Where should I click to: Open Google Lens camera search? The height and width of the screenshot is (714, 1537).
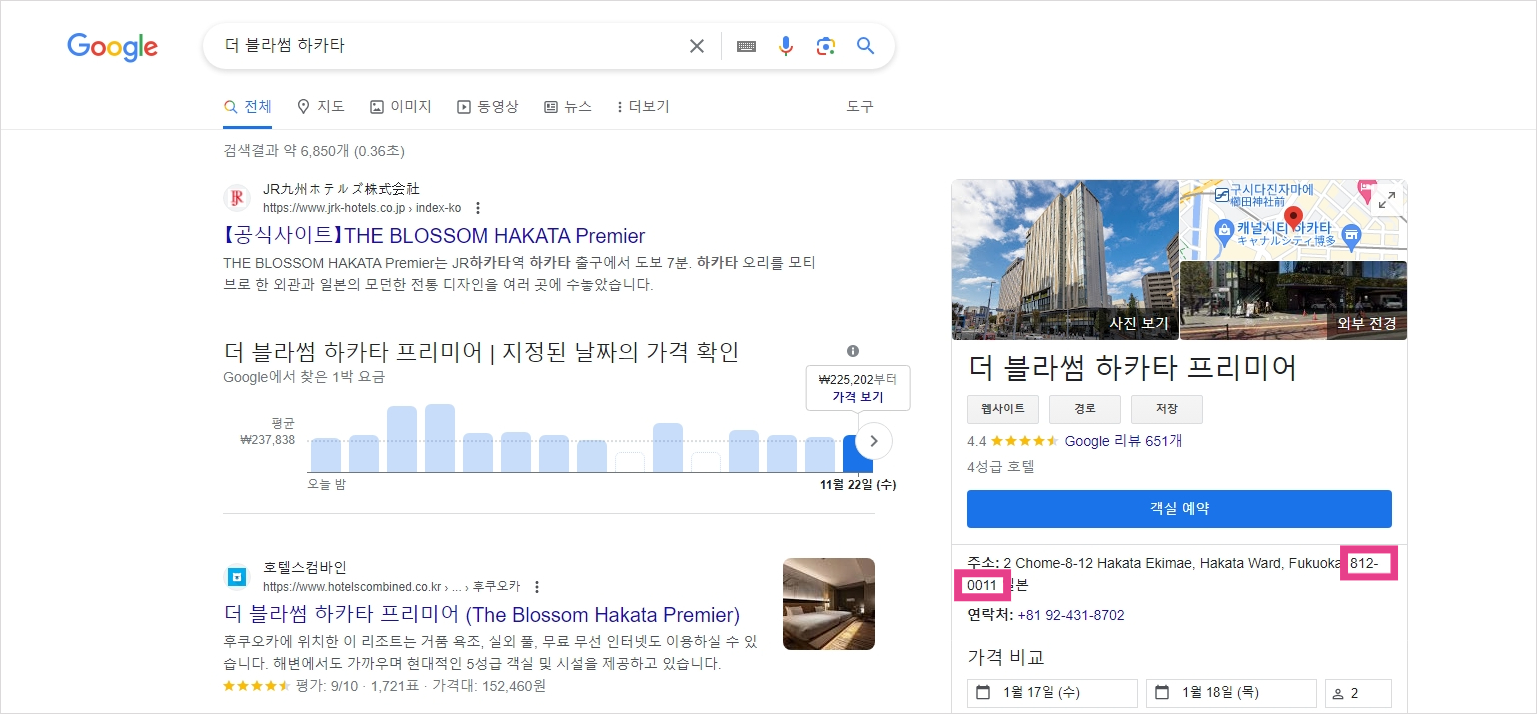point(826,45)
